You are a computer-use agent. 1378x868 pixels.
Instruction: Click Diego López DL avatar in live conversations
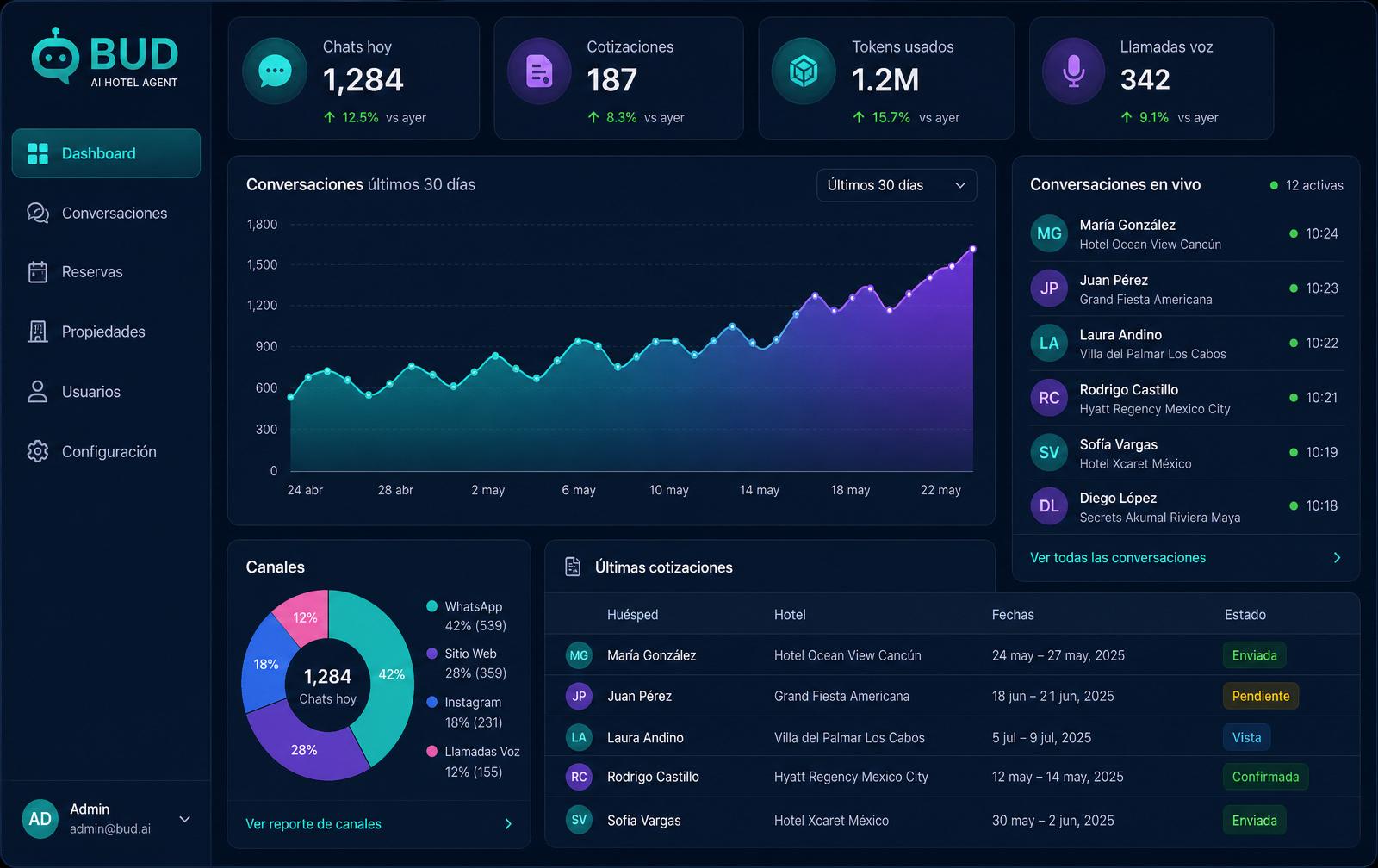coord(1049,506)
